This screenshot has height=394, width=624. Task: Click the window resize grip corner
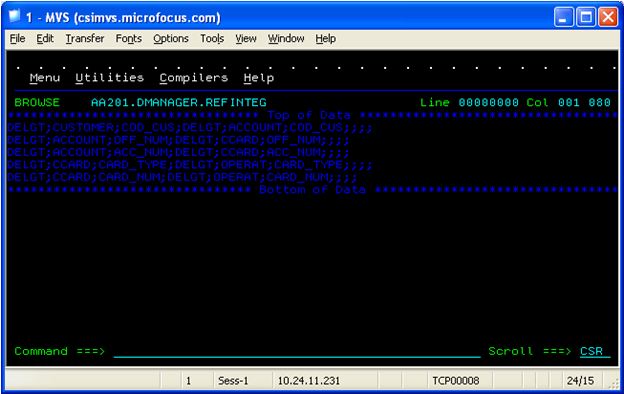click(x=615, y=384)
